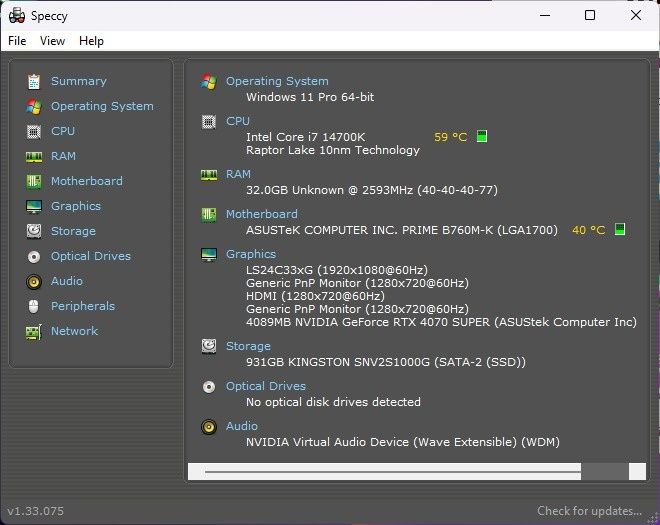The image size is (660, 525).
Task: Click the Windows flag icon in summary pane
Action: (x=209, y=81)
